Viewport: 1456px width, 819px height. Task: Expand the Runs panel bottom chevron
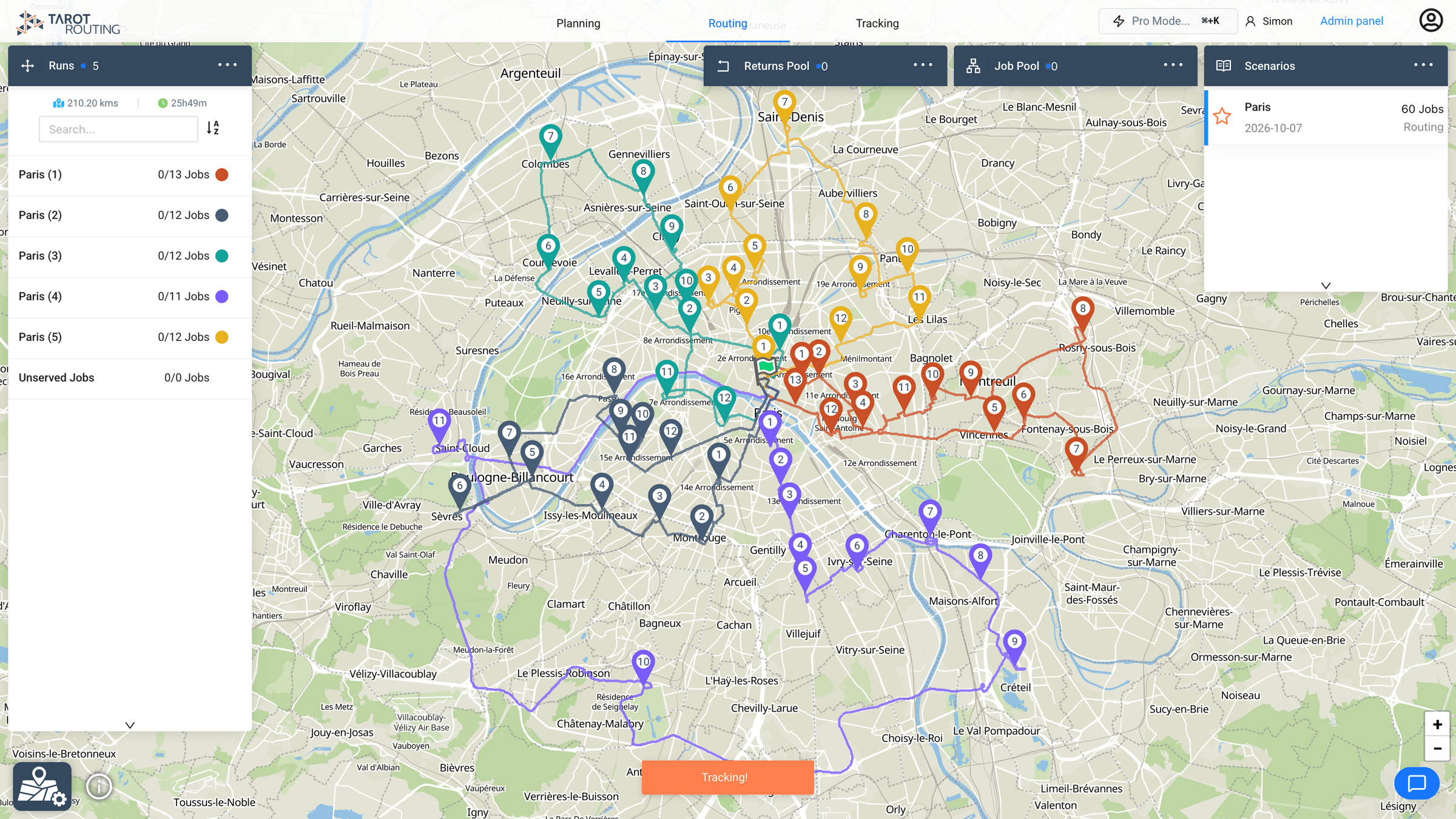(x=130, y=725)
